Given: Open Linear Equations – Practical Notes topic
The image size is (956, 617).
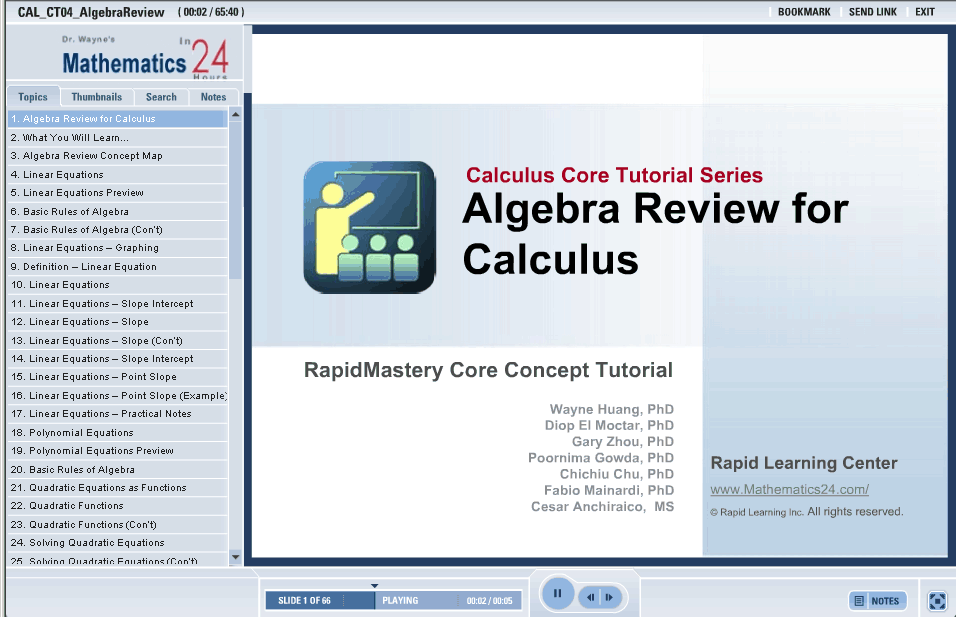Looking at the screenshot, I should [x=118, y=414].
